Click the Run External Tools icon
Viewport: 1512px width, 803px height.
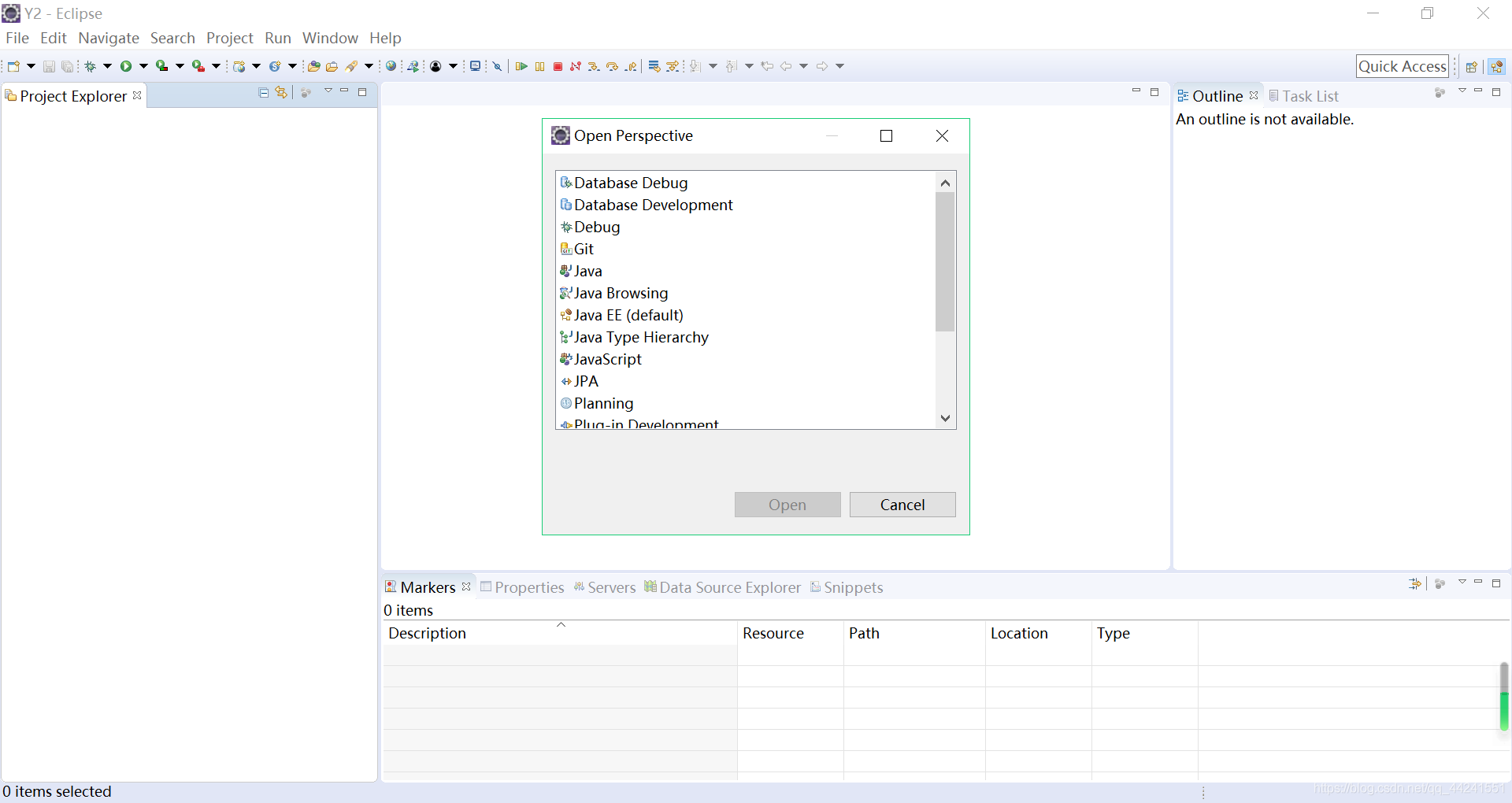(198, 66)
